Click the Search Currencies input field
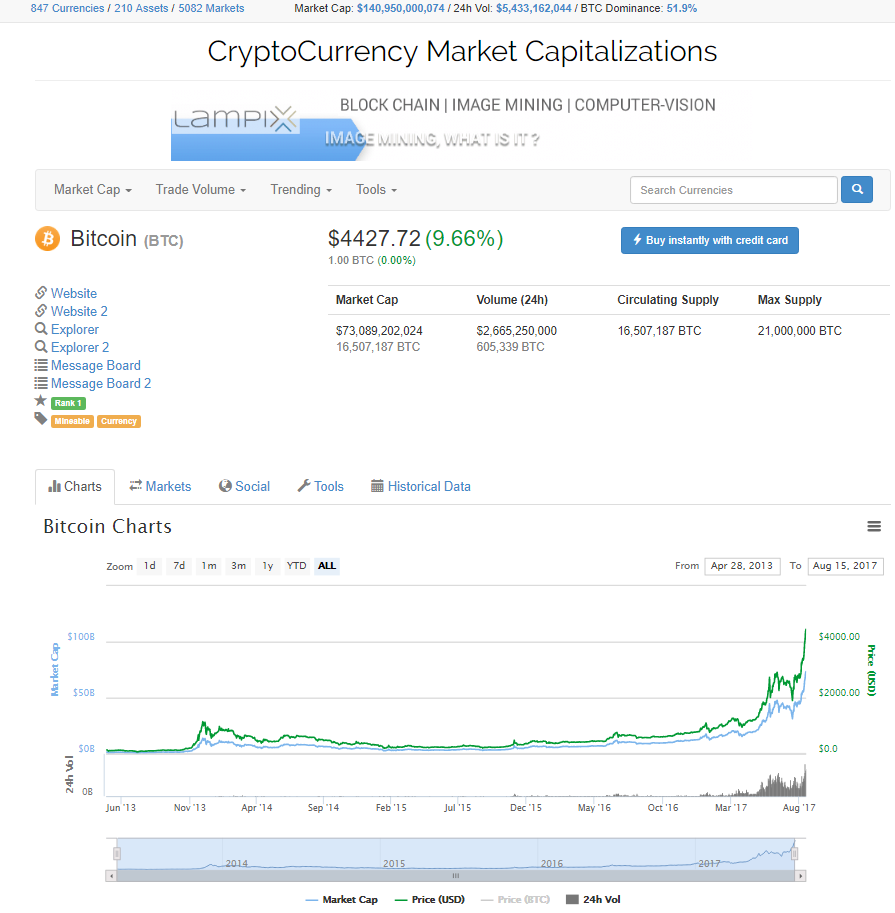Image resolution: width=895 pixels, height=913 pixels. 733,190
